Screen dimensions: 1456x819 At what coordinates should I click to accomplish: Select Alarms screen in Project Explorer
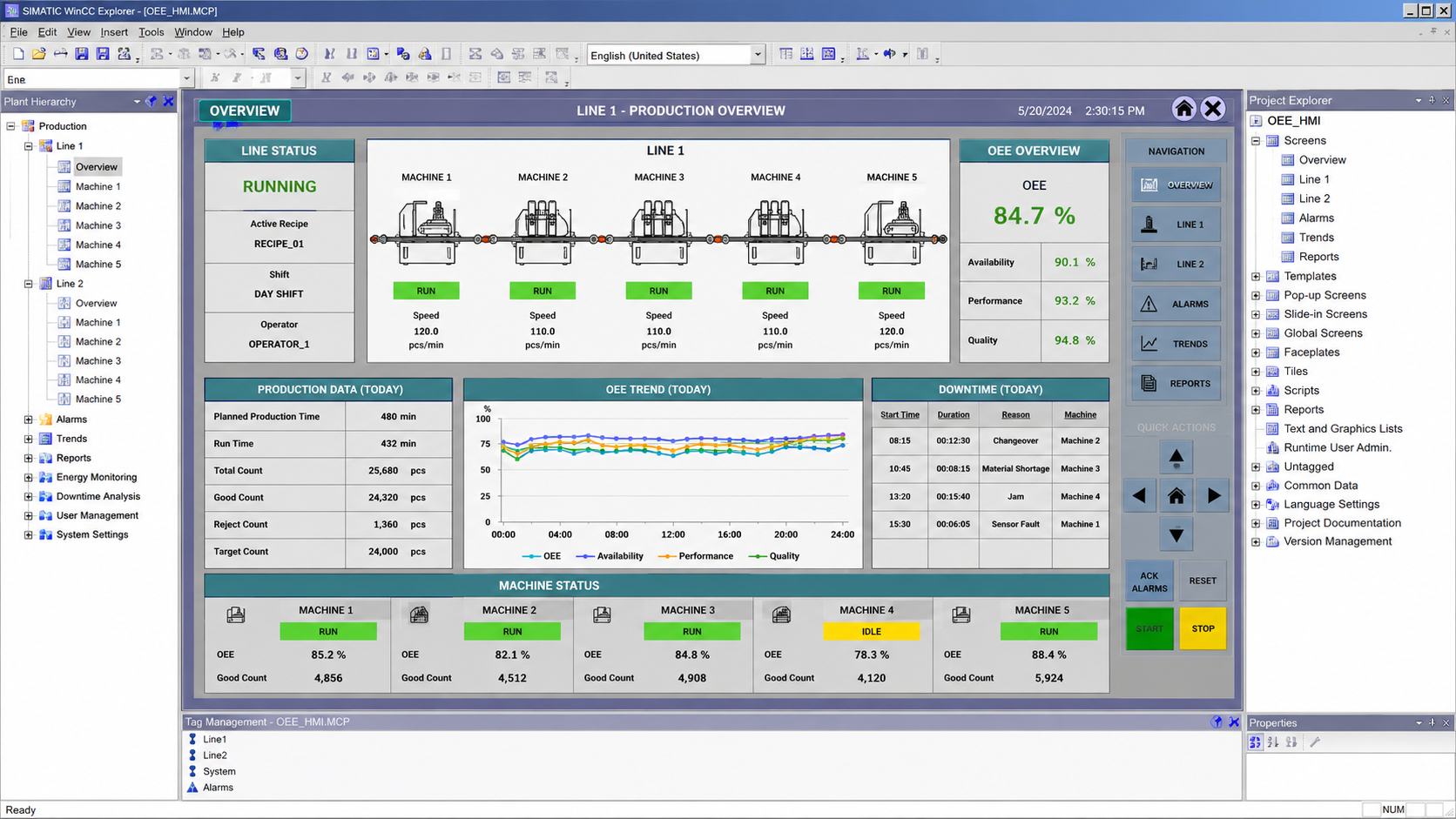(x=1316, y=218)
